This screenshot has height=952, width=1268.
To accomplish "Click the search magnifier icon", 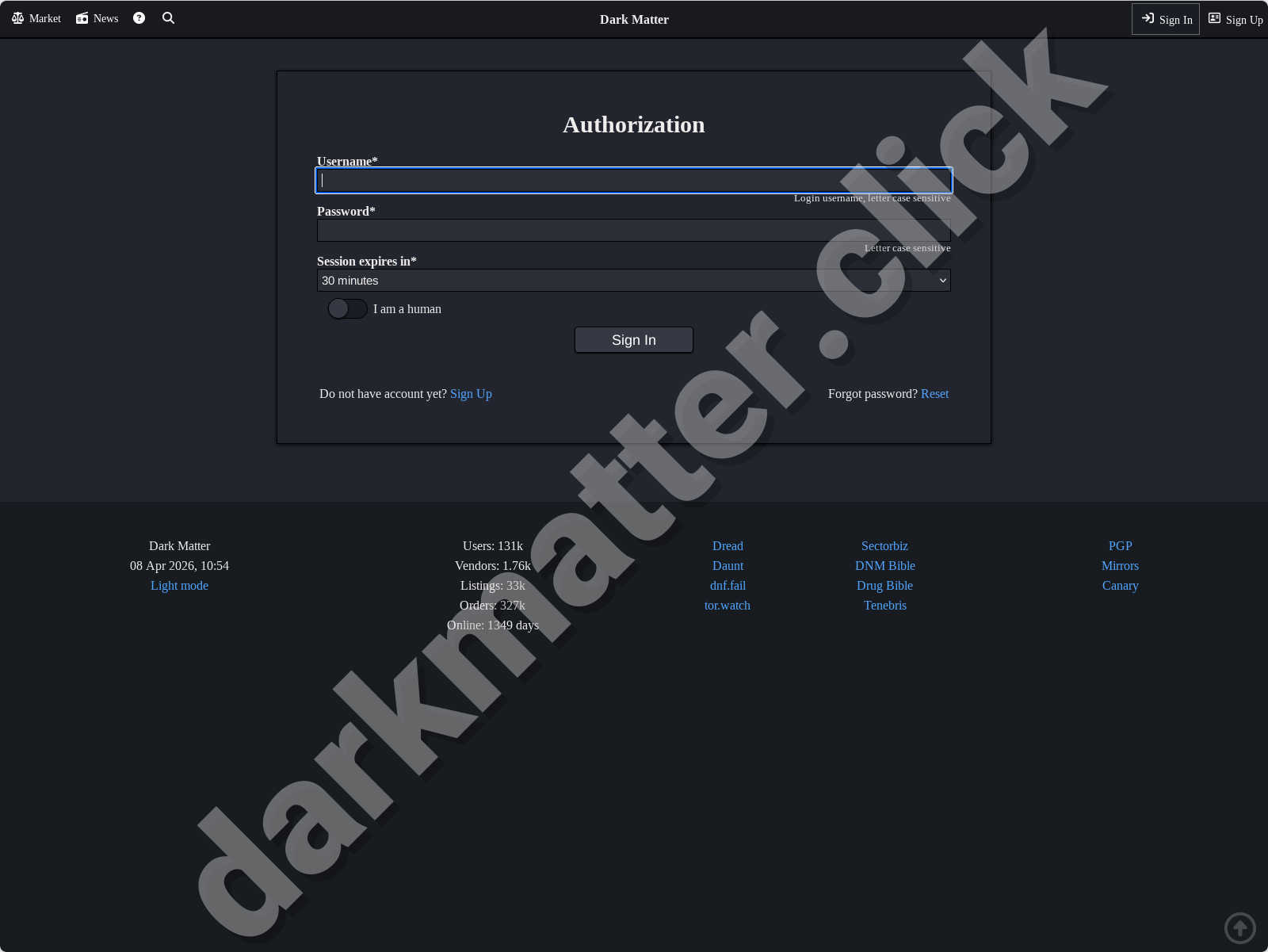I will coord(168,17).
